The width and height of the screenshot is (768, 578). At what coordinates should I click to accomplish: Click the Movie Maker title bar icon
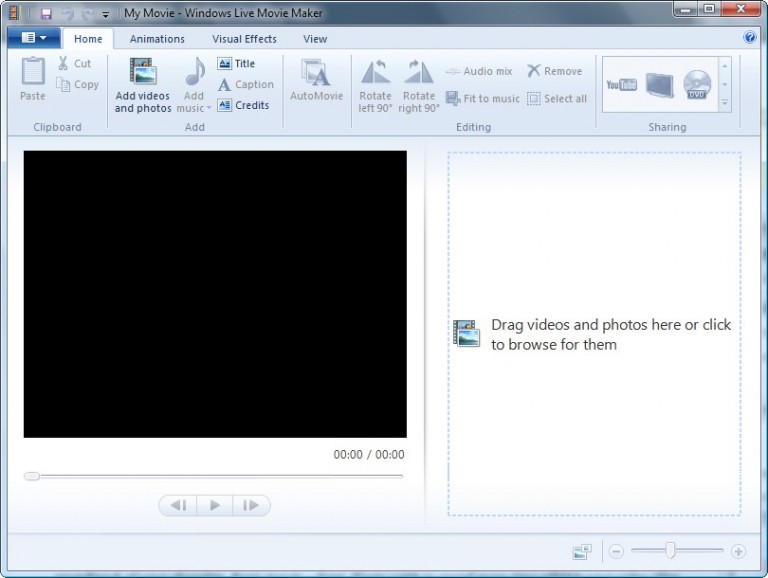[14, 13]
